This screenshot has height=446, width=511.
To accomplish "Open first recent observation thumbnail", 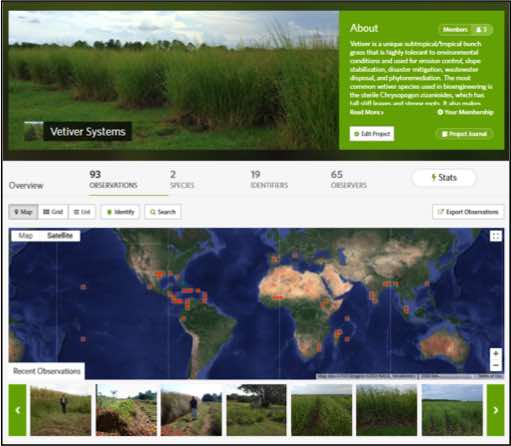I will click(x=61, y=410).
